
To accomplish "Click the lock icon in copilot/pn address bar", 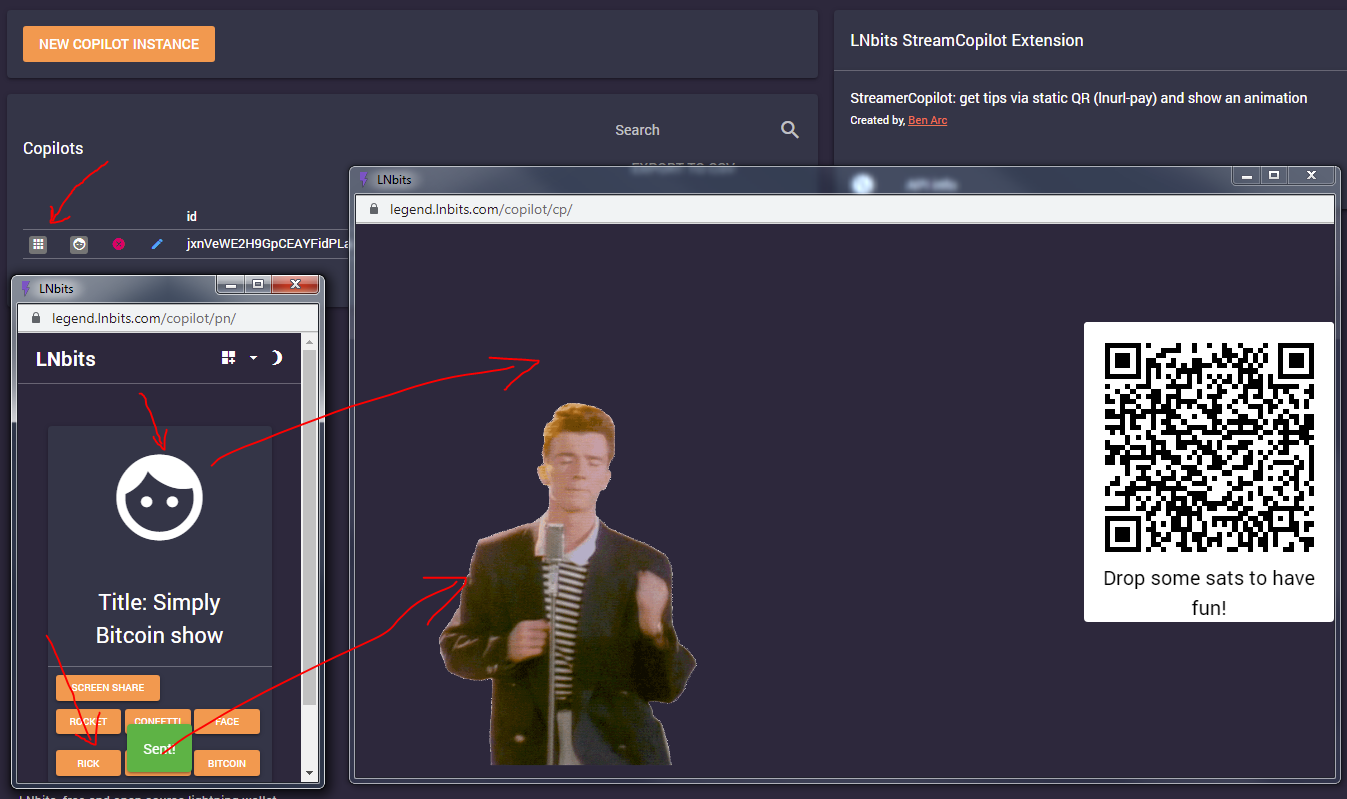I will coord(37,318).
